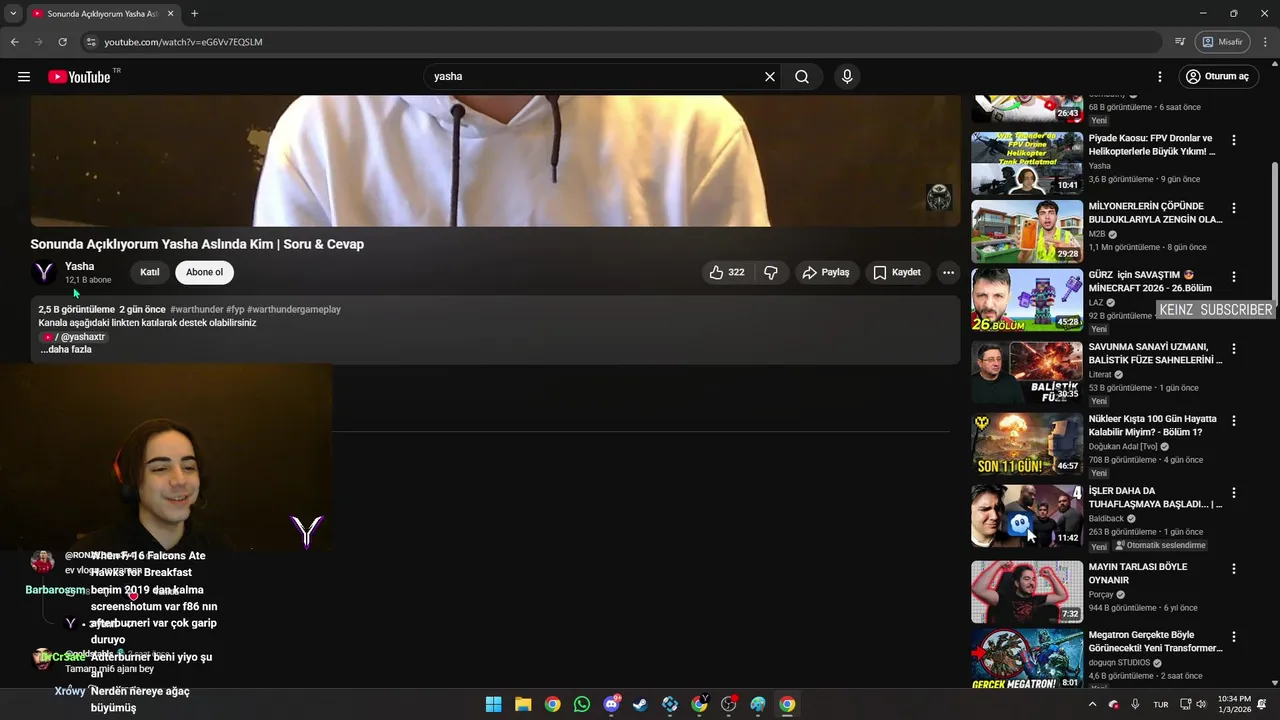This screenshot has width=1280, height=720.
Task: Open the Windows Start menu
Action: (x=494, y=704)
